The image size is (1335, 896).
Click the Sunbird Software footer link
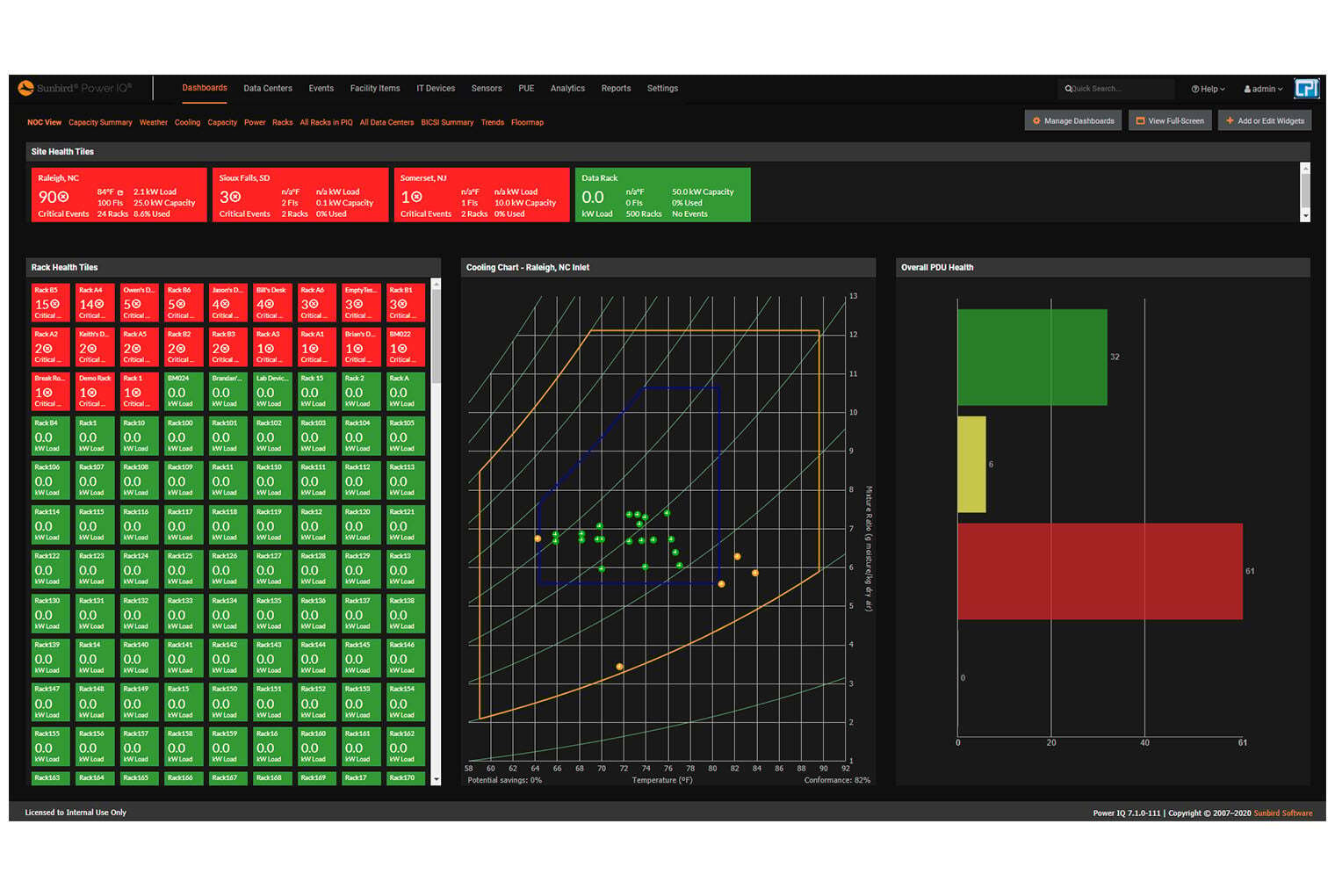[x=1282, y=813]
